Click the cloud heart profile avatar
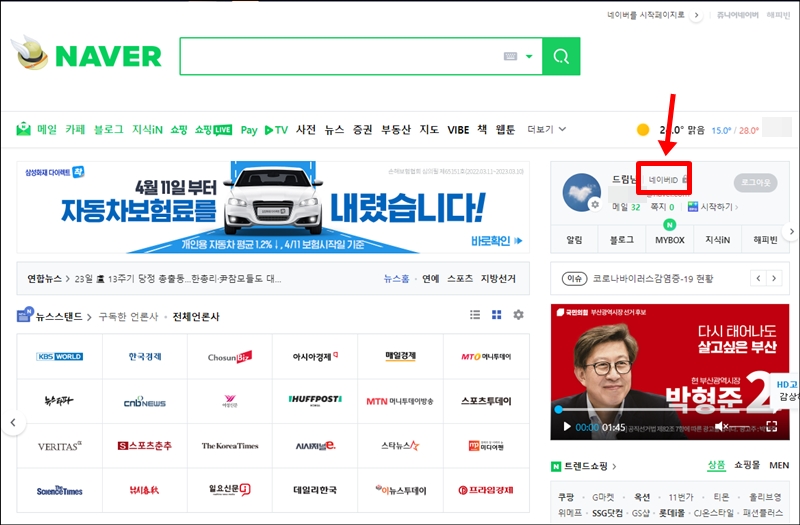 click(581, 192)
